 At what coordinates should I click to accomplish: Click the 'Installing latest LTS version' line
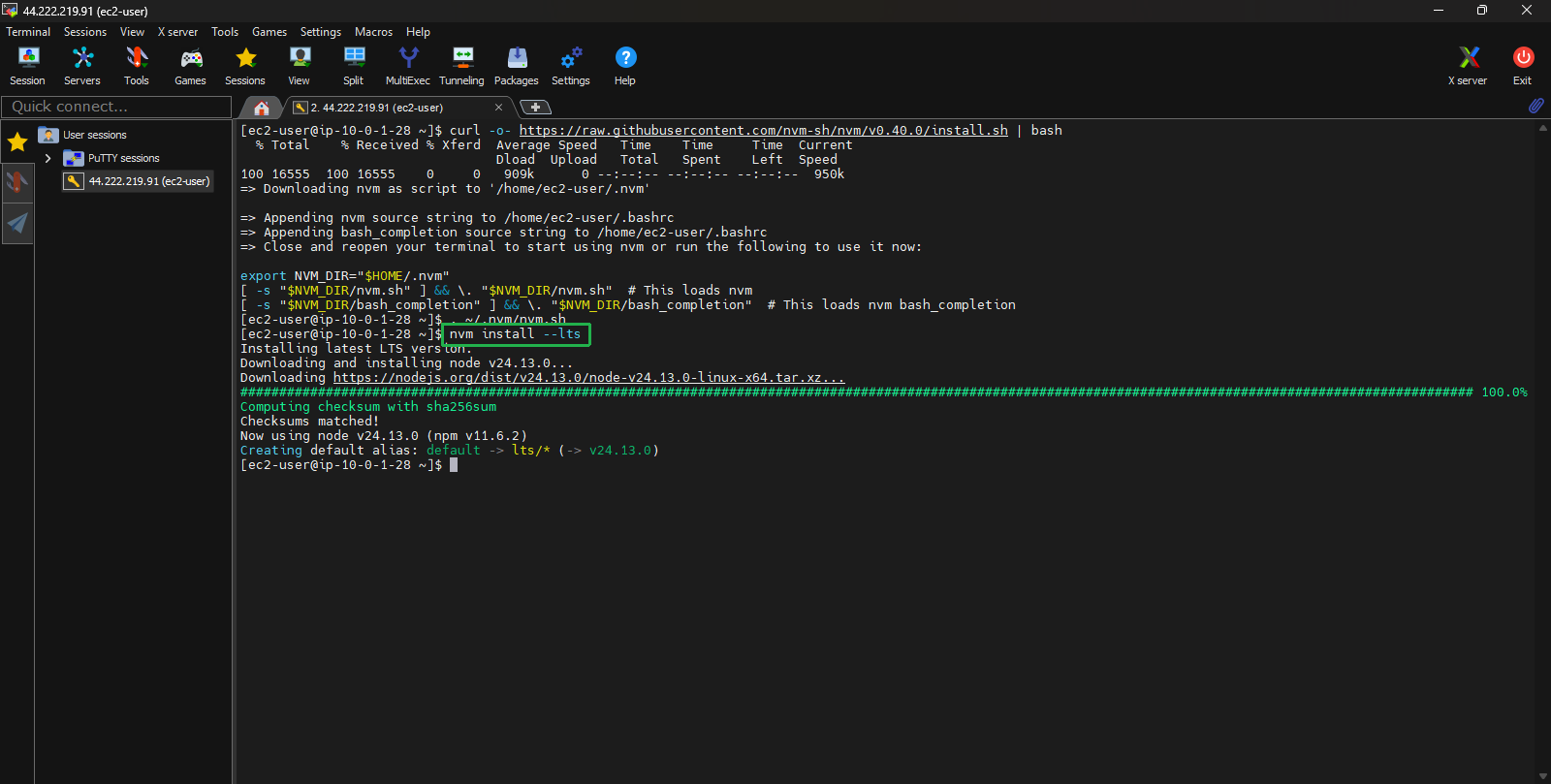point(357,349)
